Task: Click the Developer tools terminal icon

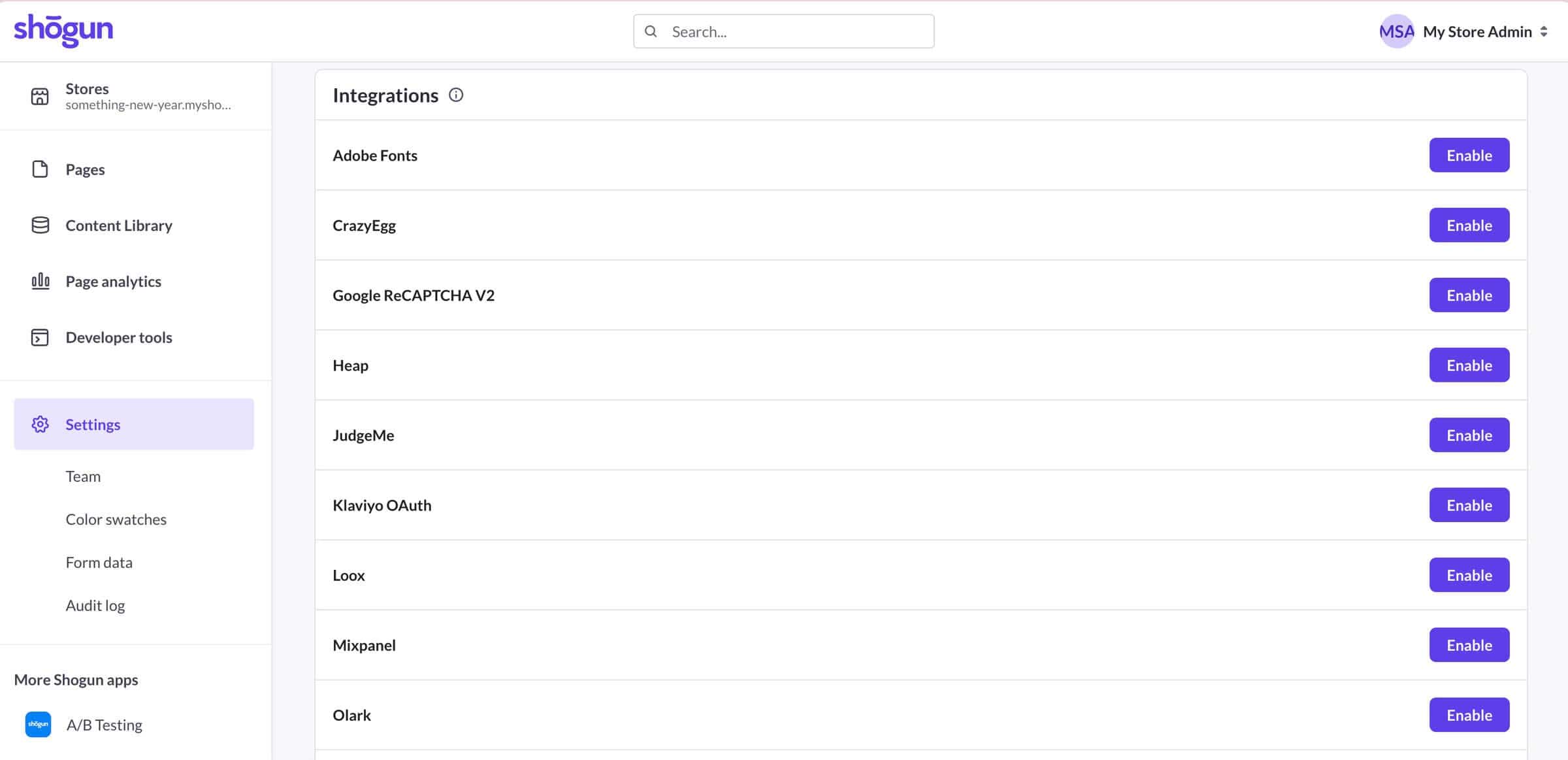Action: tap(40, 337)
